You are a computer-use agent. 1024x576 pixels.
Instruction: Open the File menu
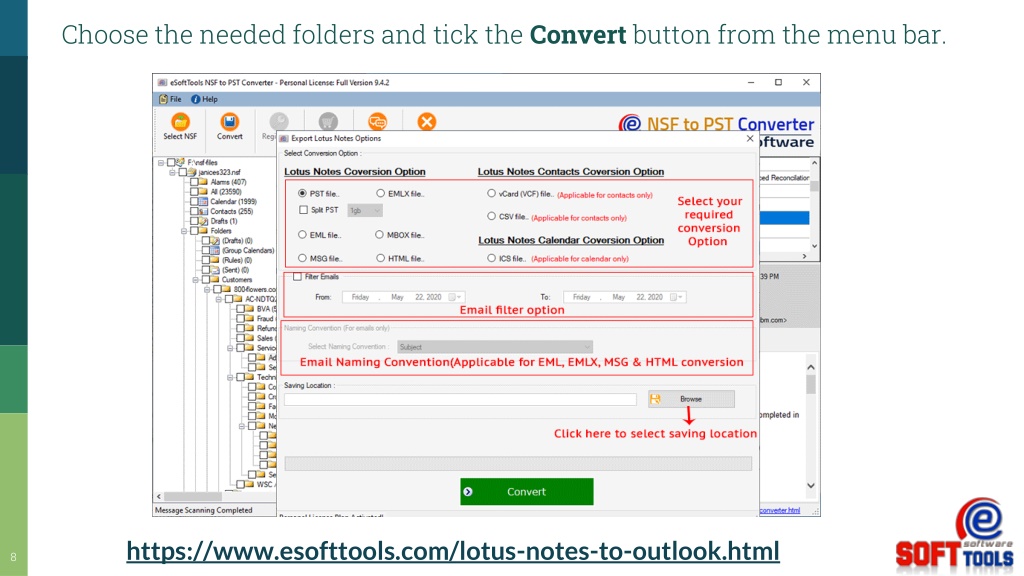(170, 99)
